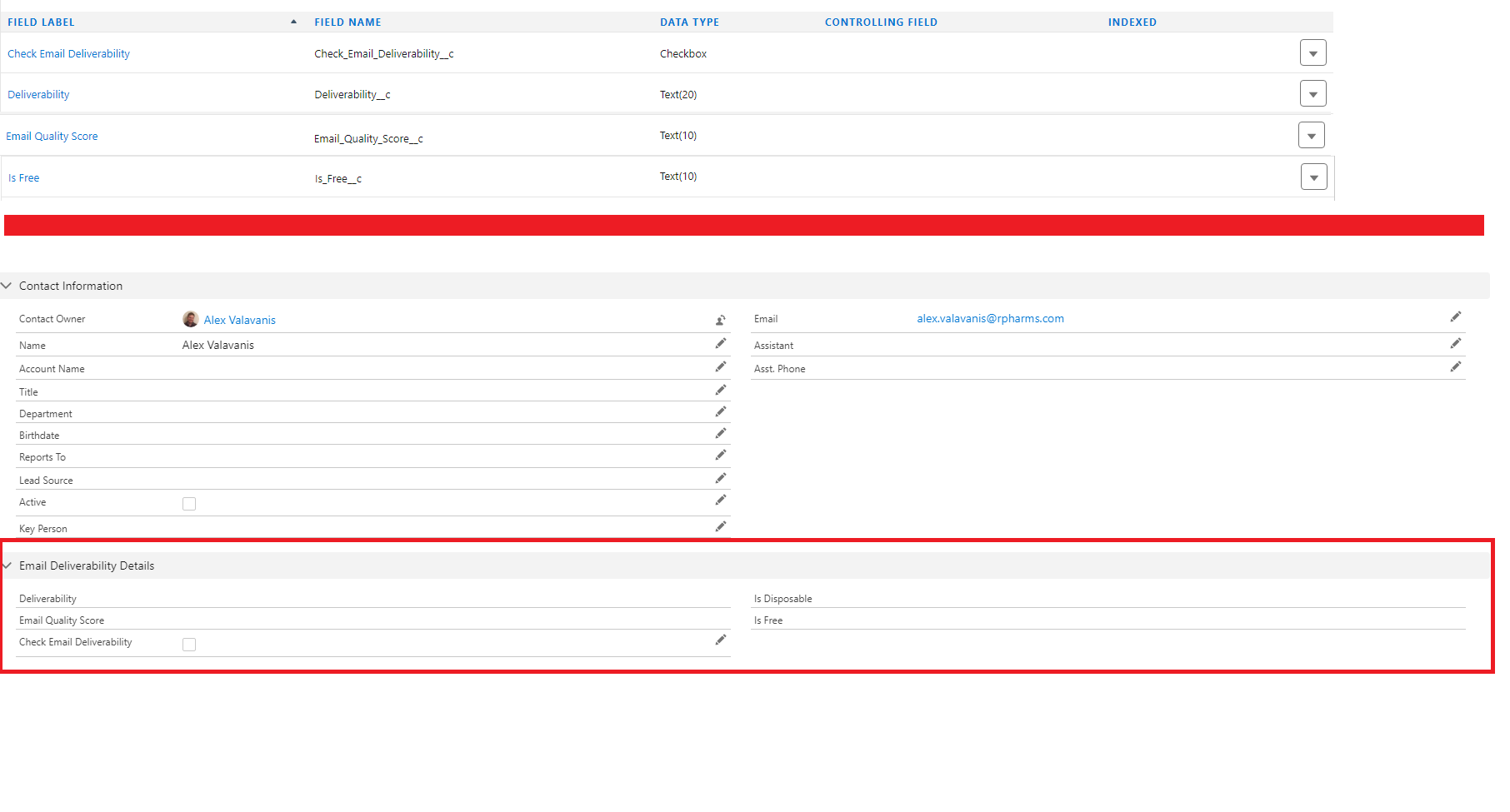
Task: Click edit pencil for Key Person
Action: click(x=720, y=527)
